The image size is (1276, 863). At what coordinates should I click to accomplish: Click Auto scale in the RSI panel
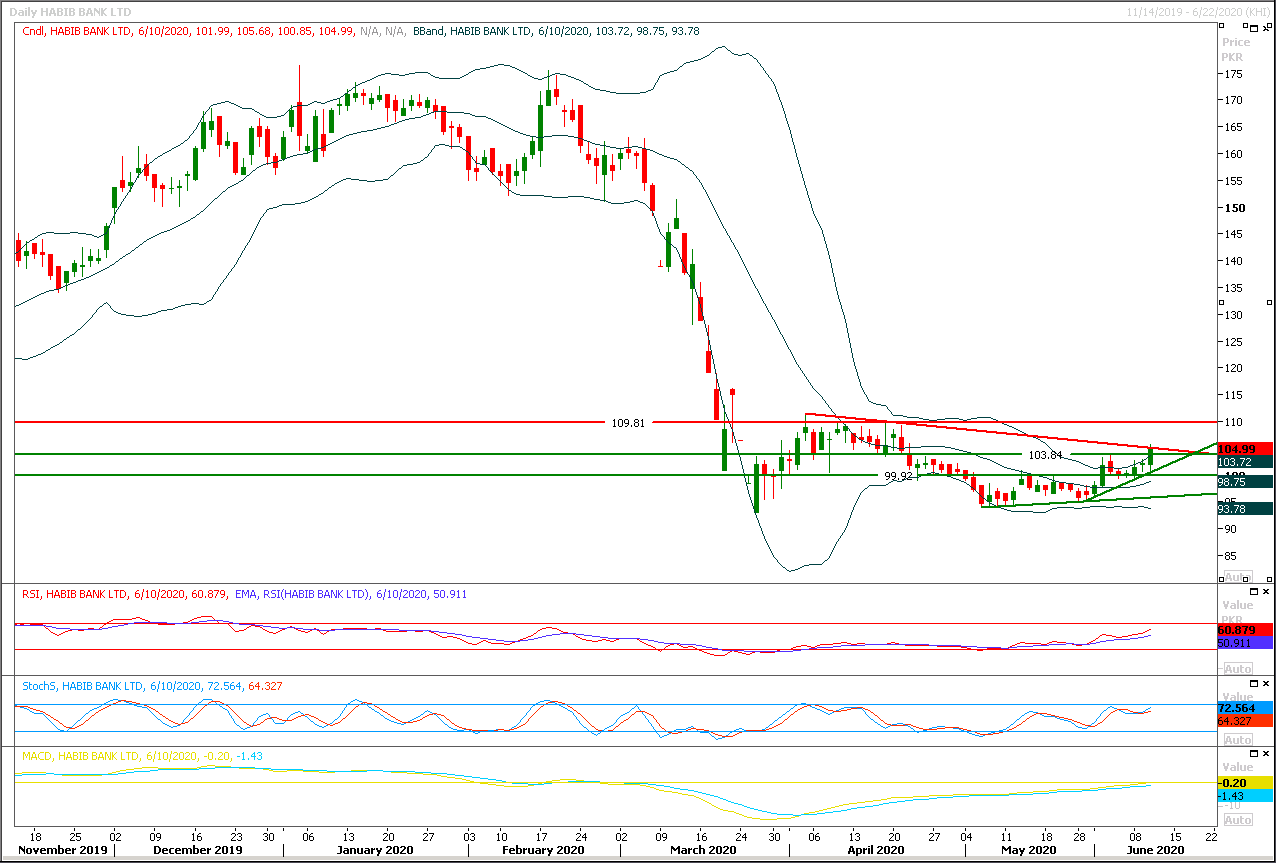tap(1237, 668)
